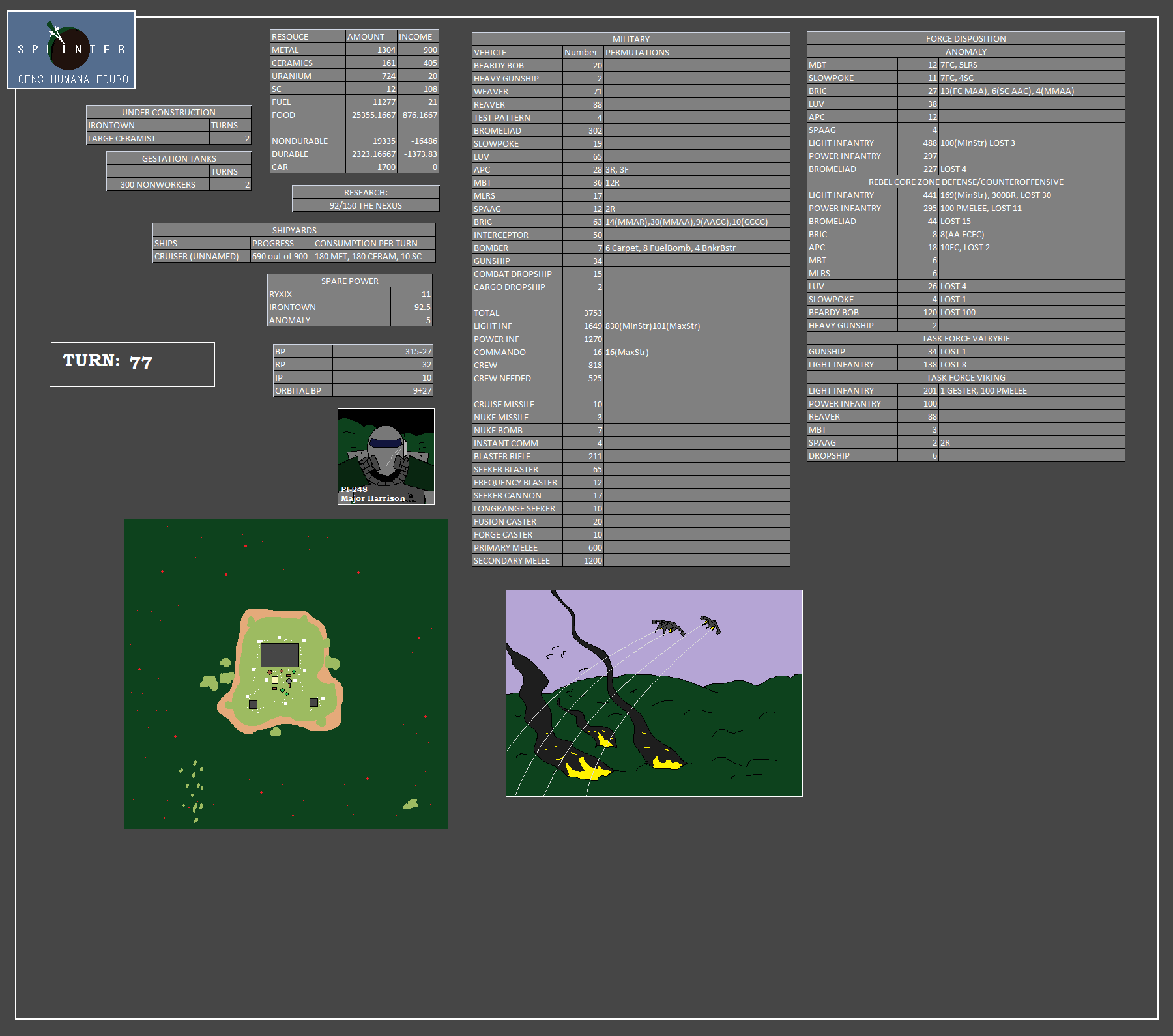This screenshot has height=1036, width=1173.
Task: Click the 300 NONWORKERS gestation tank row
Action: (x=158, y=185)
